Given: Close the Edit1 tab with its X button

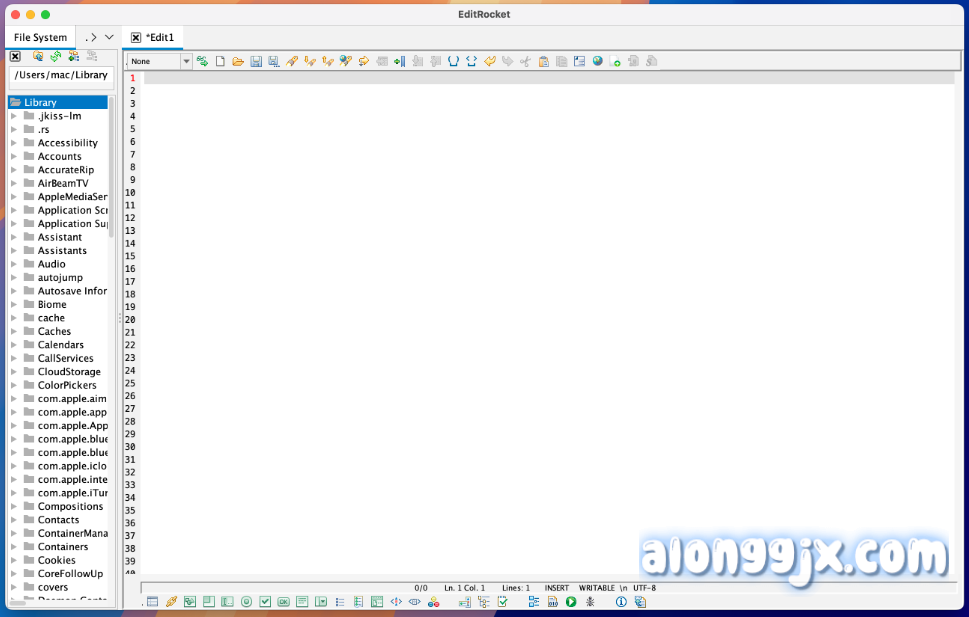Looking at the screenshot, I should click(136, 37).
